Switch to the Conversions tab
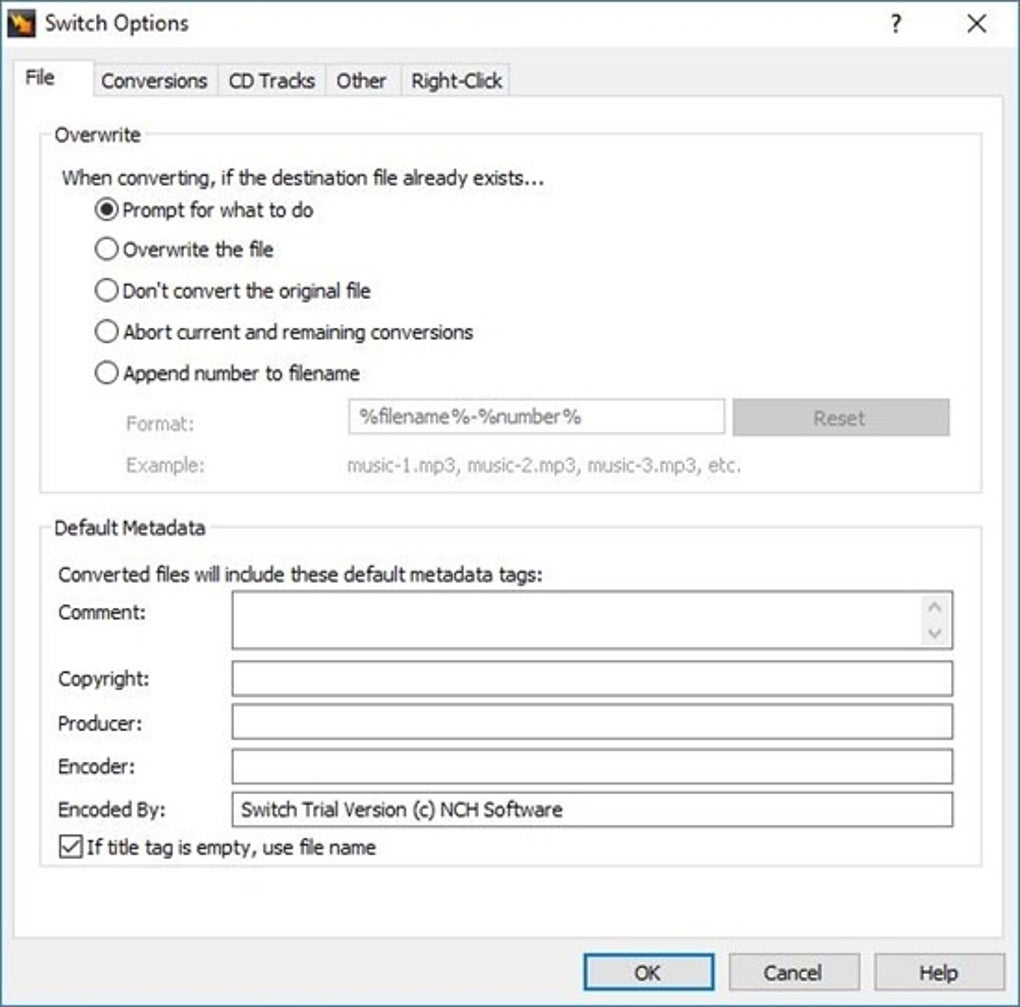Image resolution: width=1020 pixels, height=1007 pixels. pos(154,80)
